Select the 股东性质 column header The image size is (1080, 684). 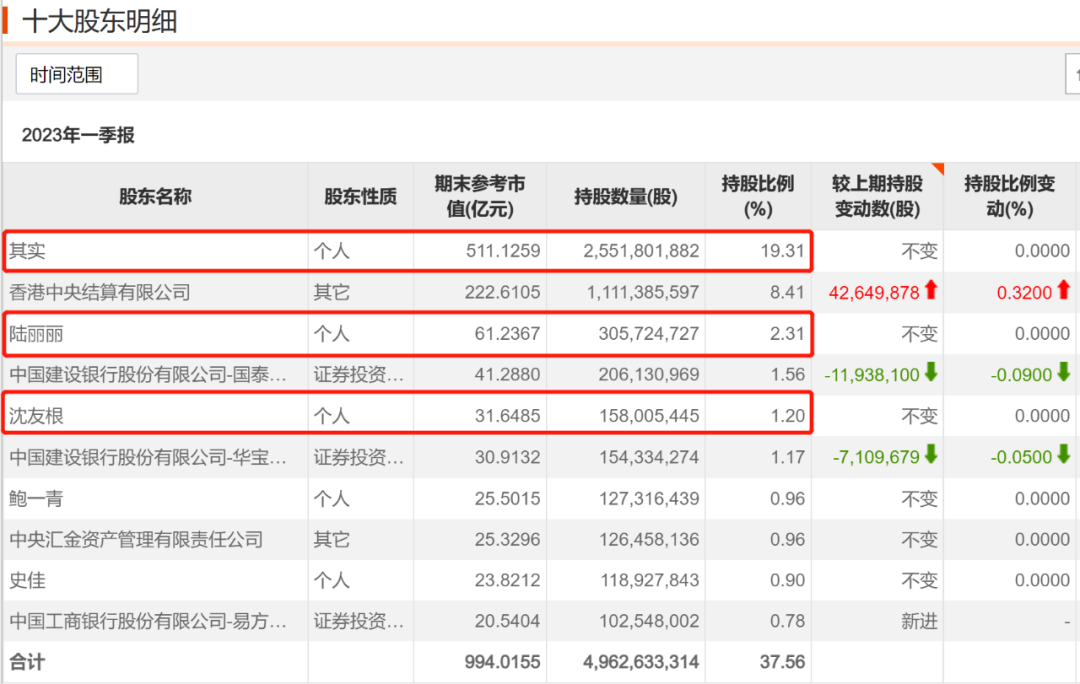[361, 196]
